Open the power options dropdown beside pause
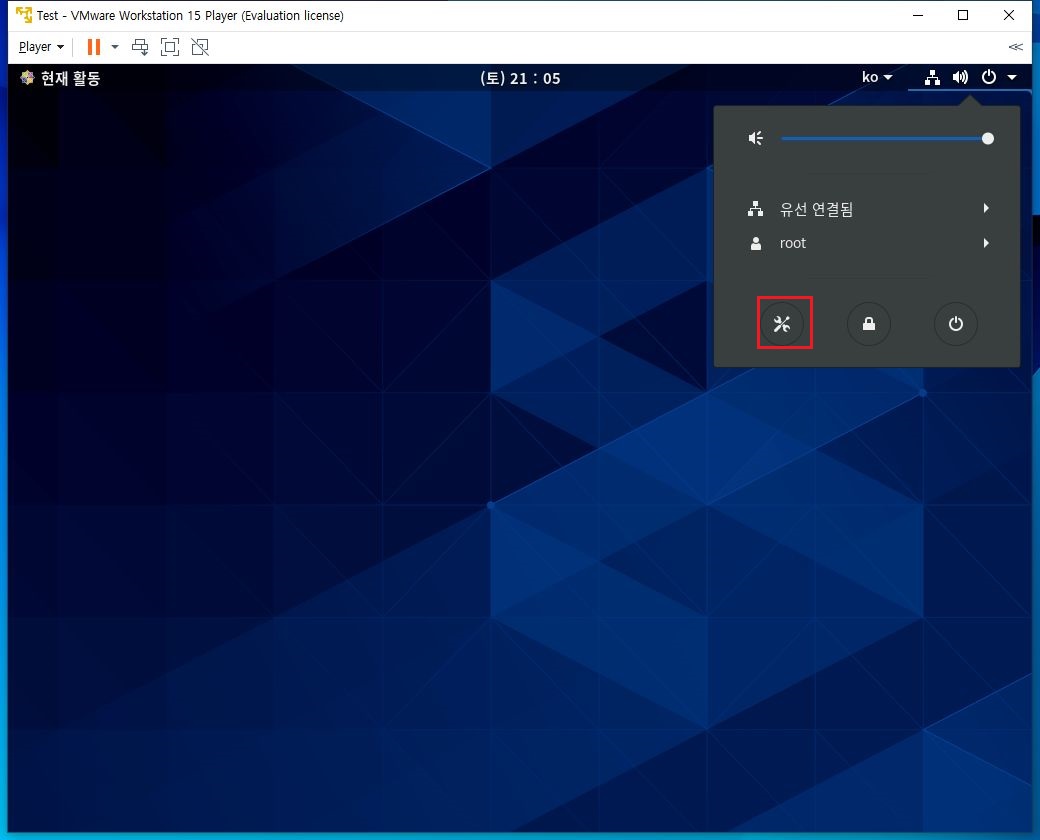1040x840 pixels. point(115,46)
